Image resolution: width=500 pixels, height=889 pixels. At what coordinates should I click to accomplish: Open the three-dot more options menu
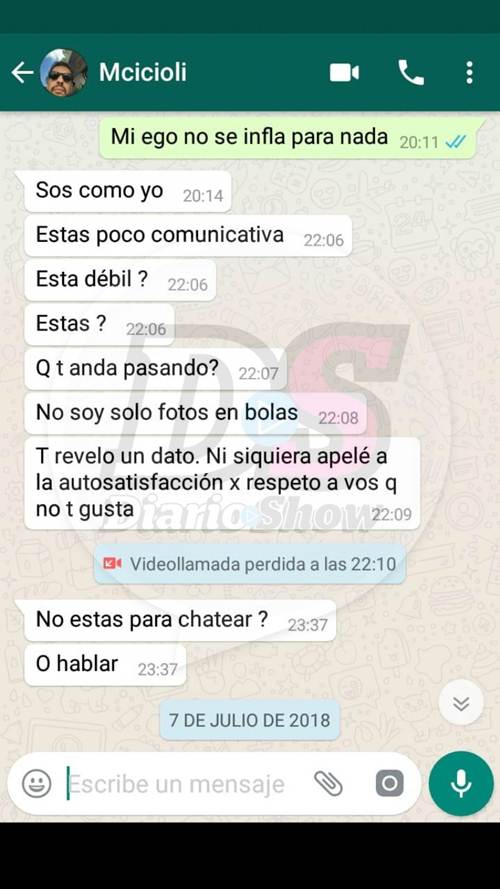pos(469,73)
